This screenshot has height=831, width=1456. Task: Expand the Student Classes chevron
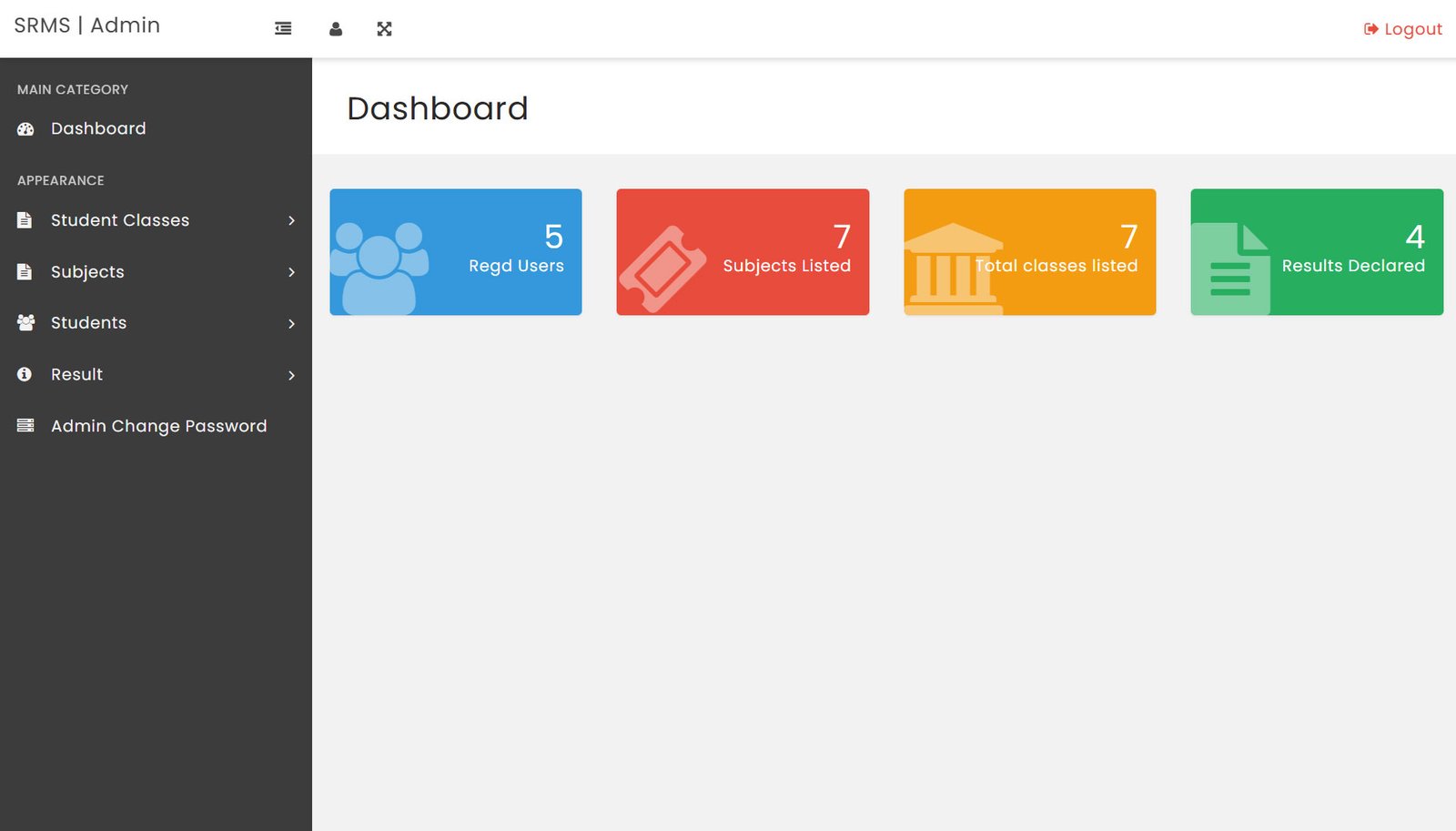291,220
